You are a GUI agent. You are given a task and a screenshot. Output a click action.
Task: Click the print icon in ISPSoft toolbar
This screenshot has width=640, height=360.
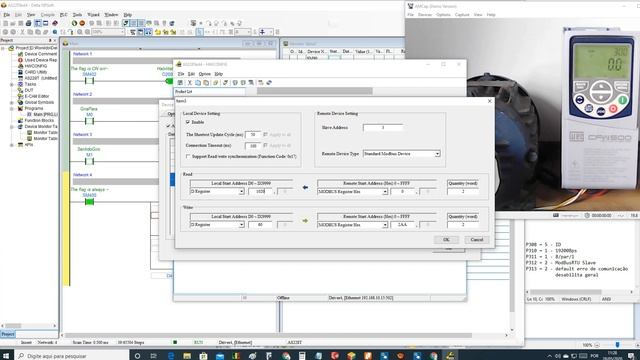(29, 23)
